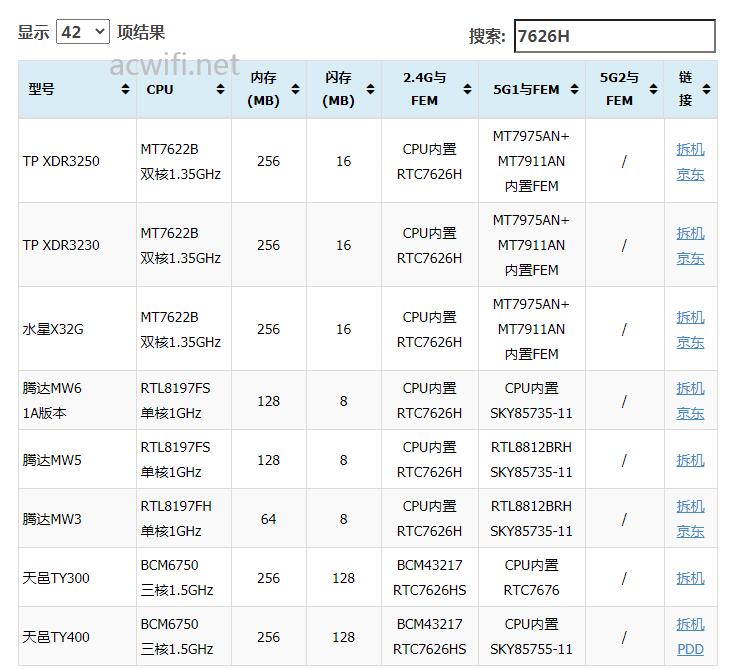Click RTL8197FH 单核1GHz CPU cell

[x=184, y=519]
